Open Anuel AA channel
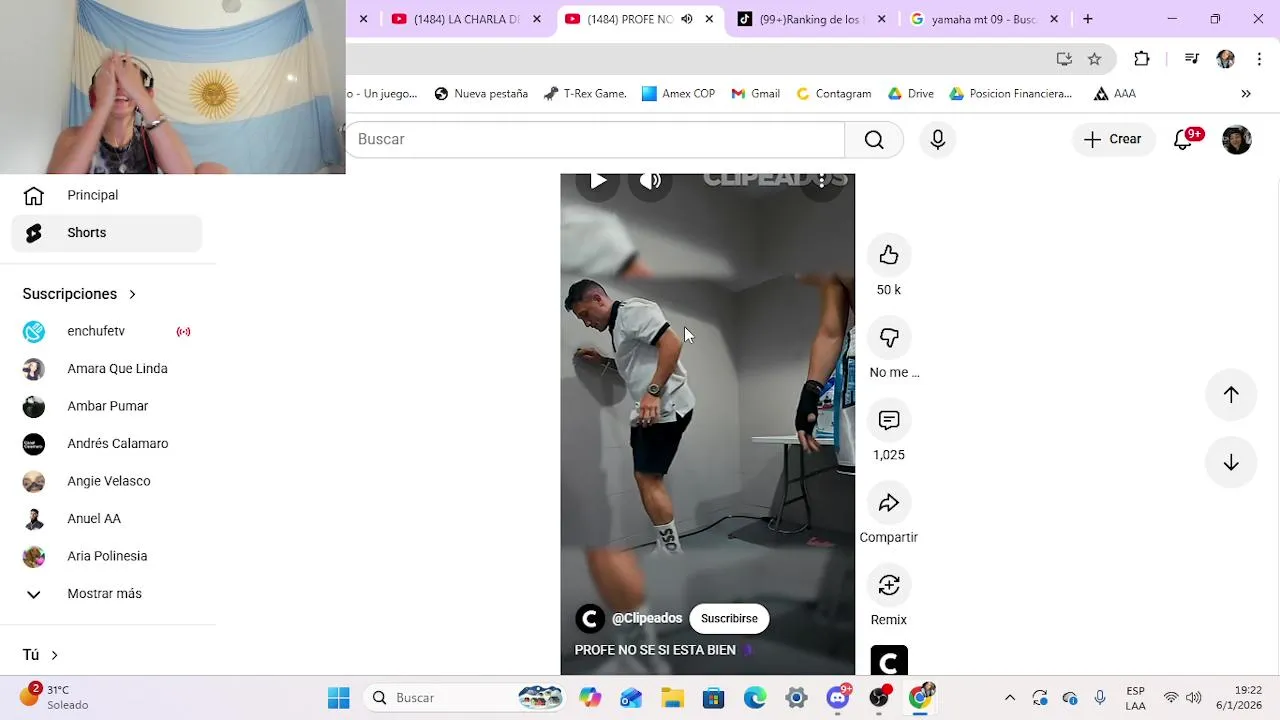Image resolution: width=1280 pixels, height=720 pixels. tap(107, 519)
